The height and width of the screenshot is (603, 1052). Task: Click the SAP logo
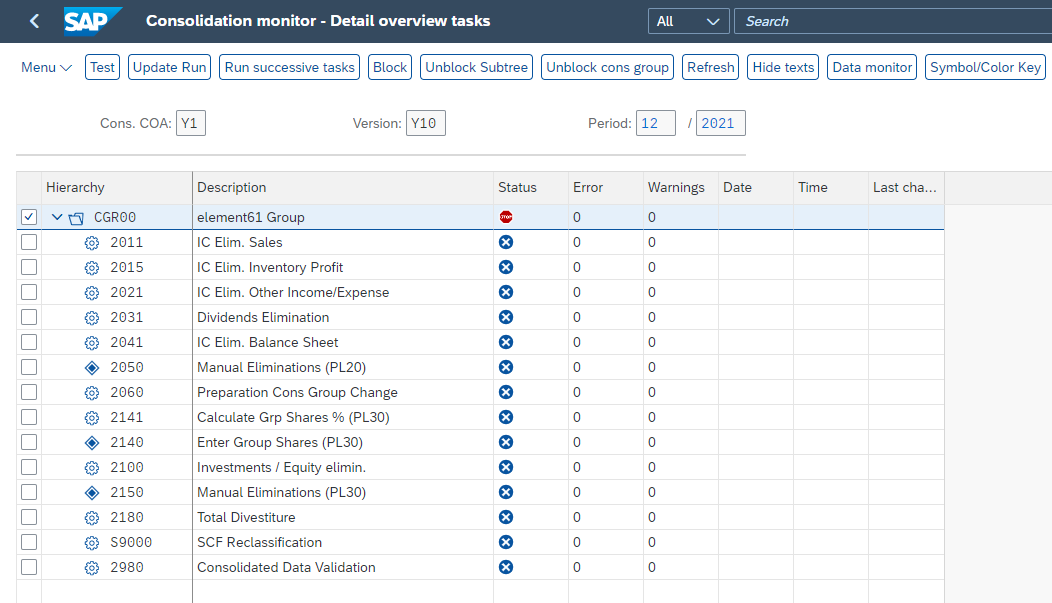[92, 21]
